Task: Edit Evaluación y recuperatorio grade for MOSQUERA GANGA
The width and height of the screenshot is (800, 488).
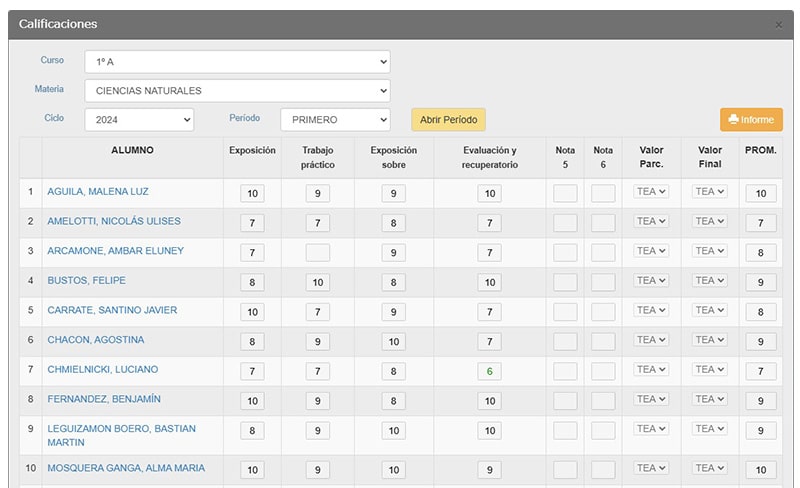Action: point(490,470)
